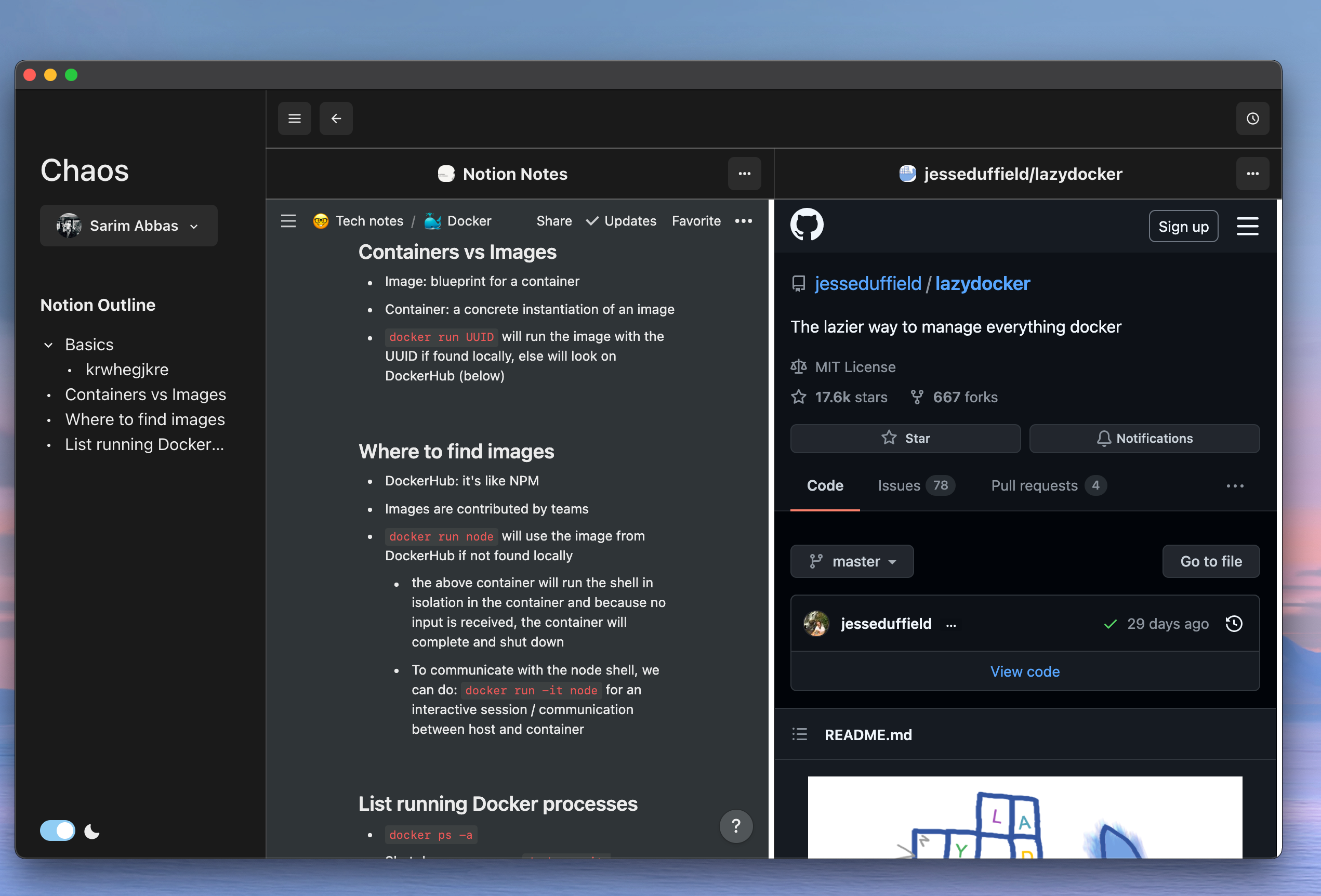Collapse the Basics outline section
The width and height of the screenshot is (1321, 896).
coord(48,345)
